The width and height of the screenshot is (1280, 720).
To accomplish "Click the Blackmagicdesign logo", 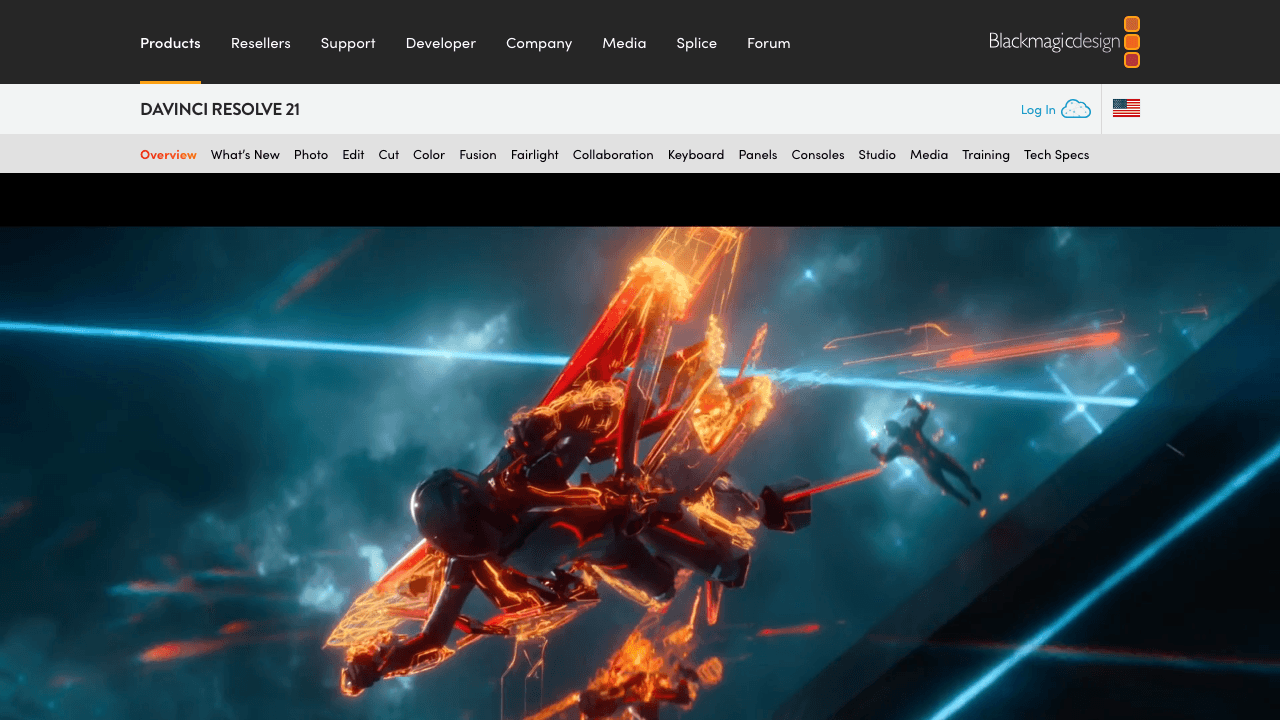I will (1064, 42).
